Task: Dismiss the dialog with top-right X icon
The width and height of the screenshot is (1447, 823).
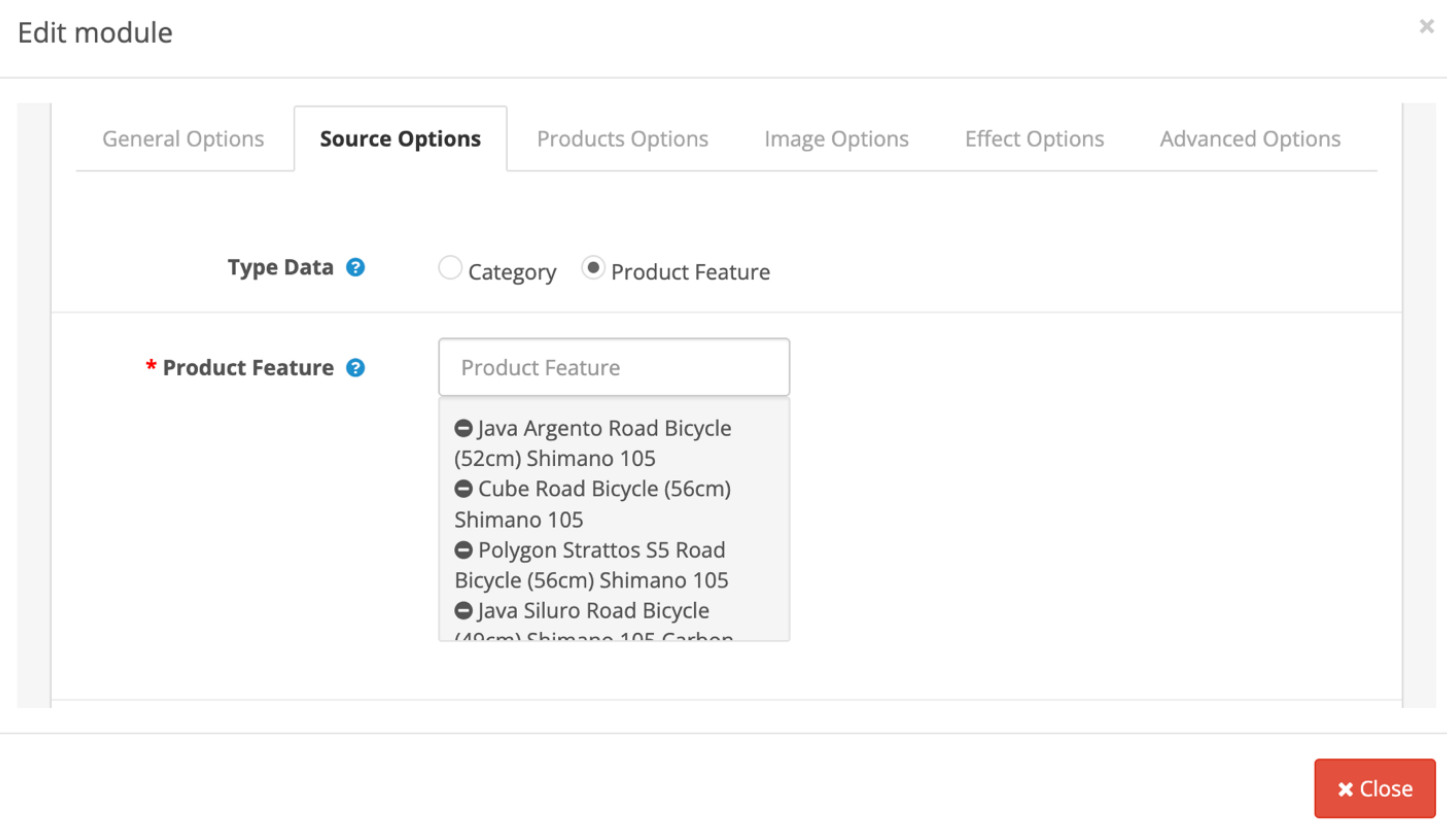Action: click(1426, 27)
